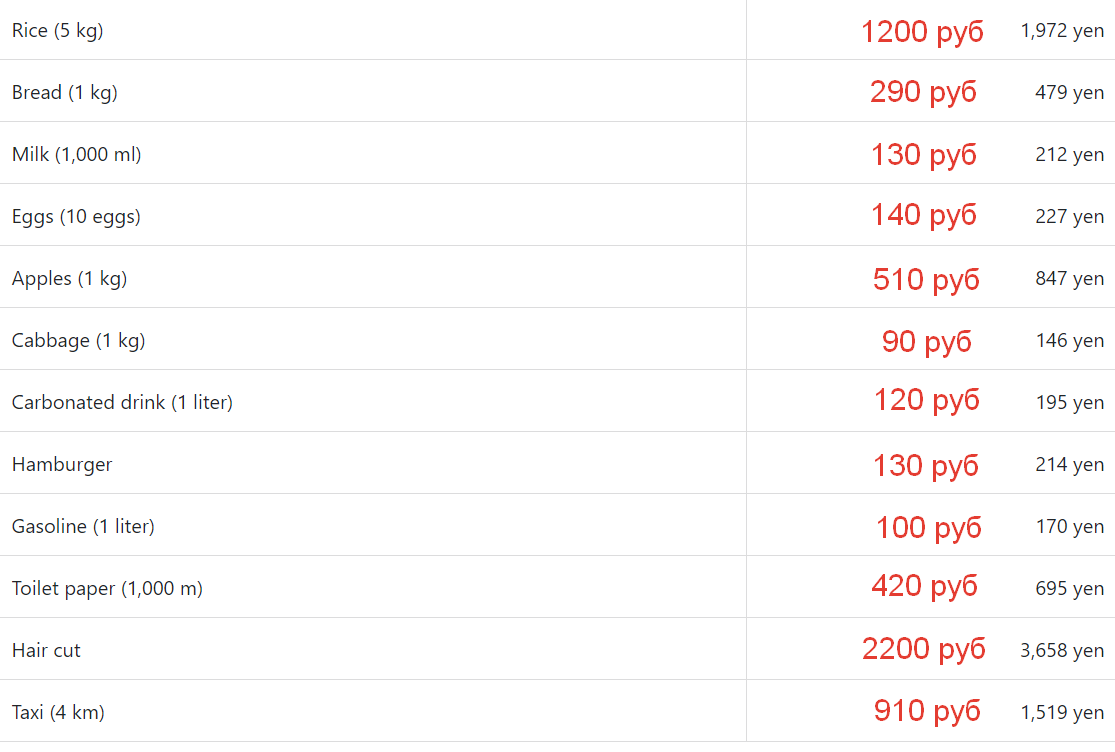Select the Hamburger row label

pos(62,465)
